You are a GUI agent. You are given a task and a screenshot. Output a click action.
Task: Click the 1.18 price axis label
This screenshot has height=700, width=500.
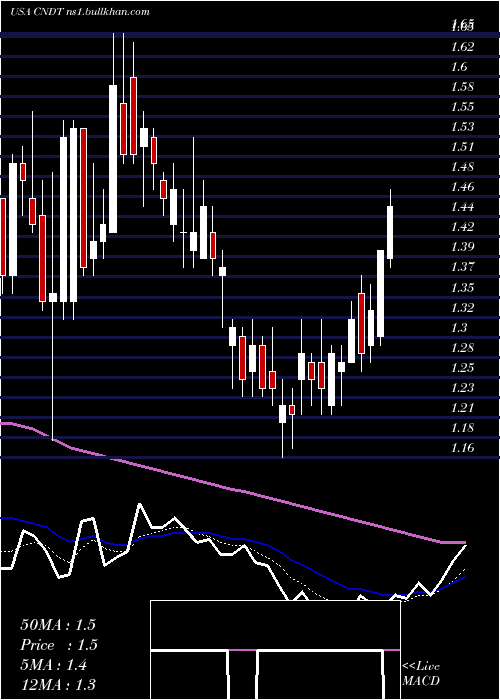(462, 428)
